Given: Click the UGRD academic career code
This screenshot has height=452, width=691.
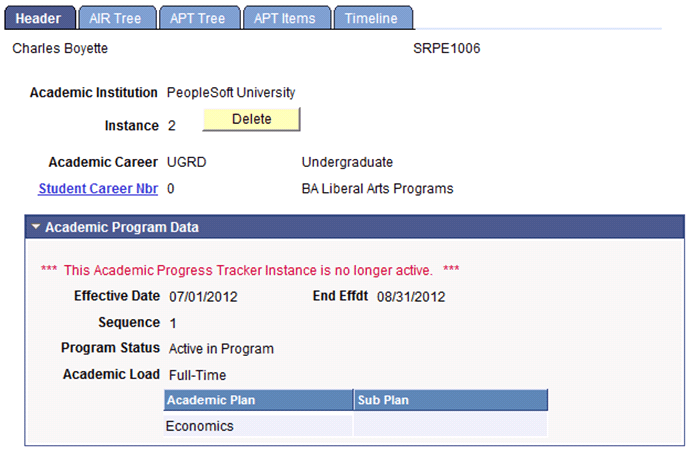Looking at the screenshot, I should coord(186,162).
